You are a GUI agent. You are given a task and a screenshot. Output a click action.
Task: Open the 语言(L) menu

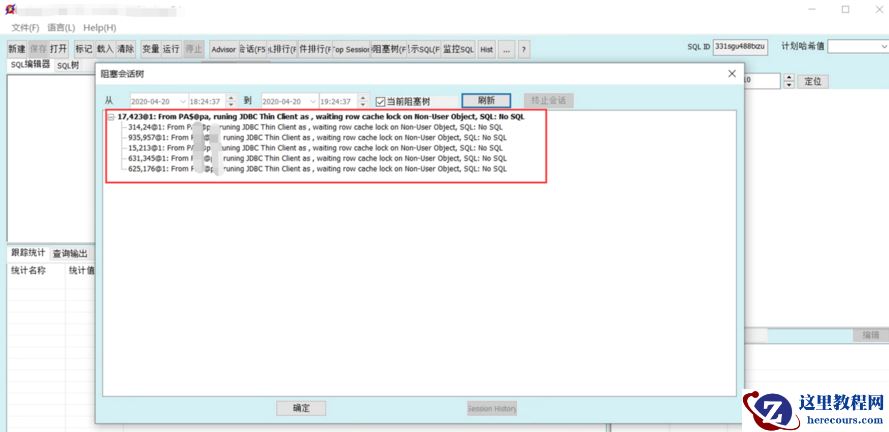pos(61,27)
